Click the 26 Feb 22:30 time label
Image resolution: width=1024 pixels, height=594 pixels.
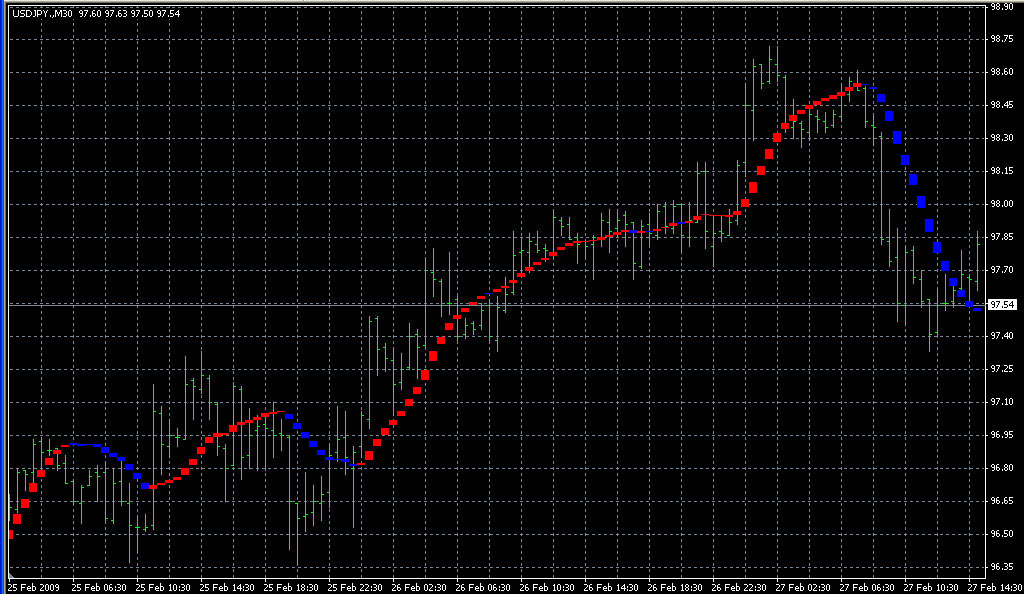739,587
